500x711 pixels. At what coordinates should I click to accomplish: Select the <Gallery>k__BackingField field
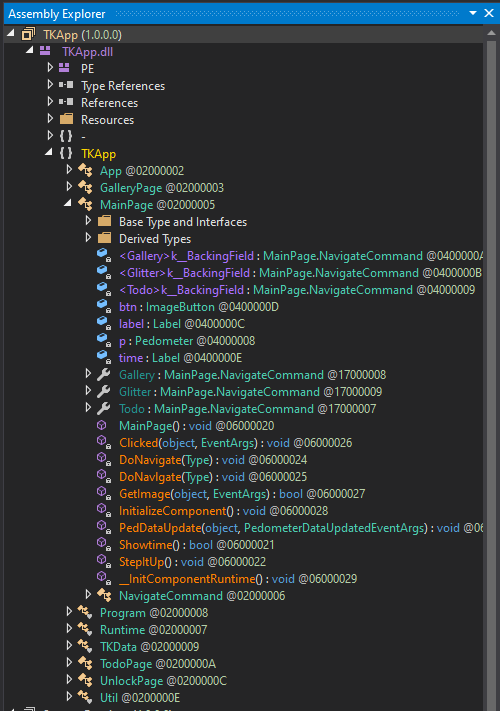point(301,256)
